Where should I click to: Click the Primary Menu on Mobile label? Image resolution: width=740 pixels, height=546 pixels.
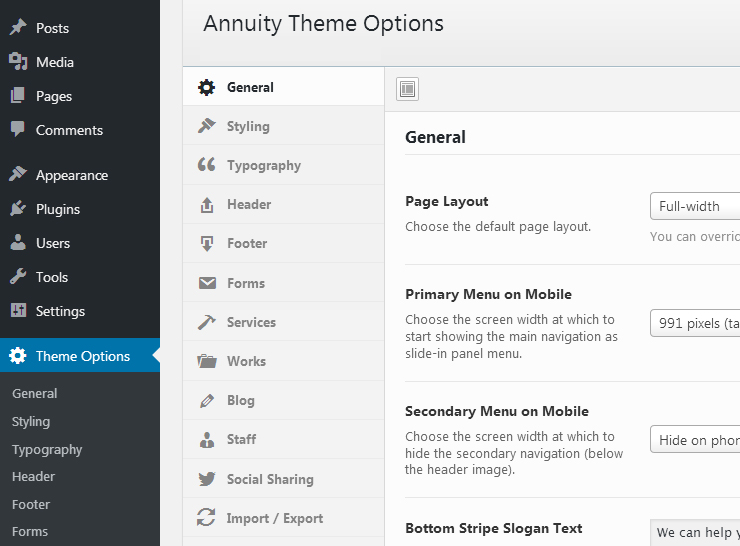click(488, 294)
